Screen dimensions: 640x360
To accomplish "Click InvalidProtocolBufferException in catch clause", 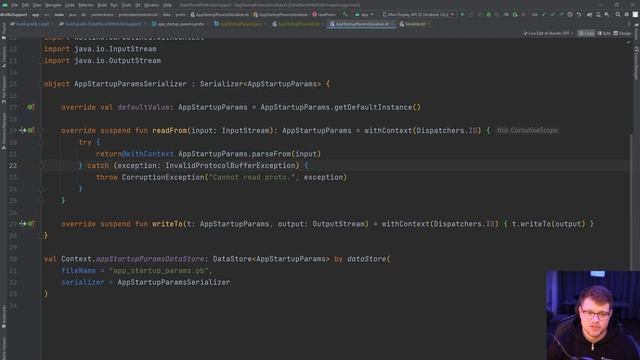I will pos(229,166).
